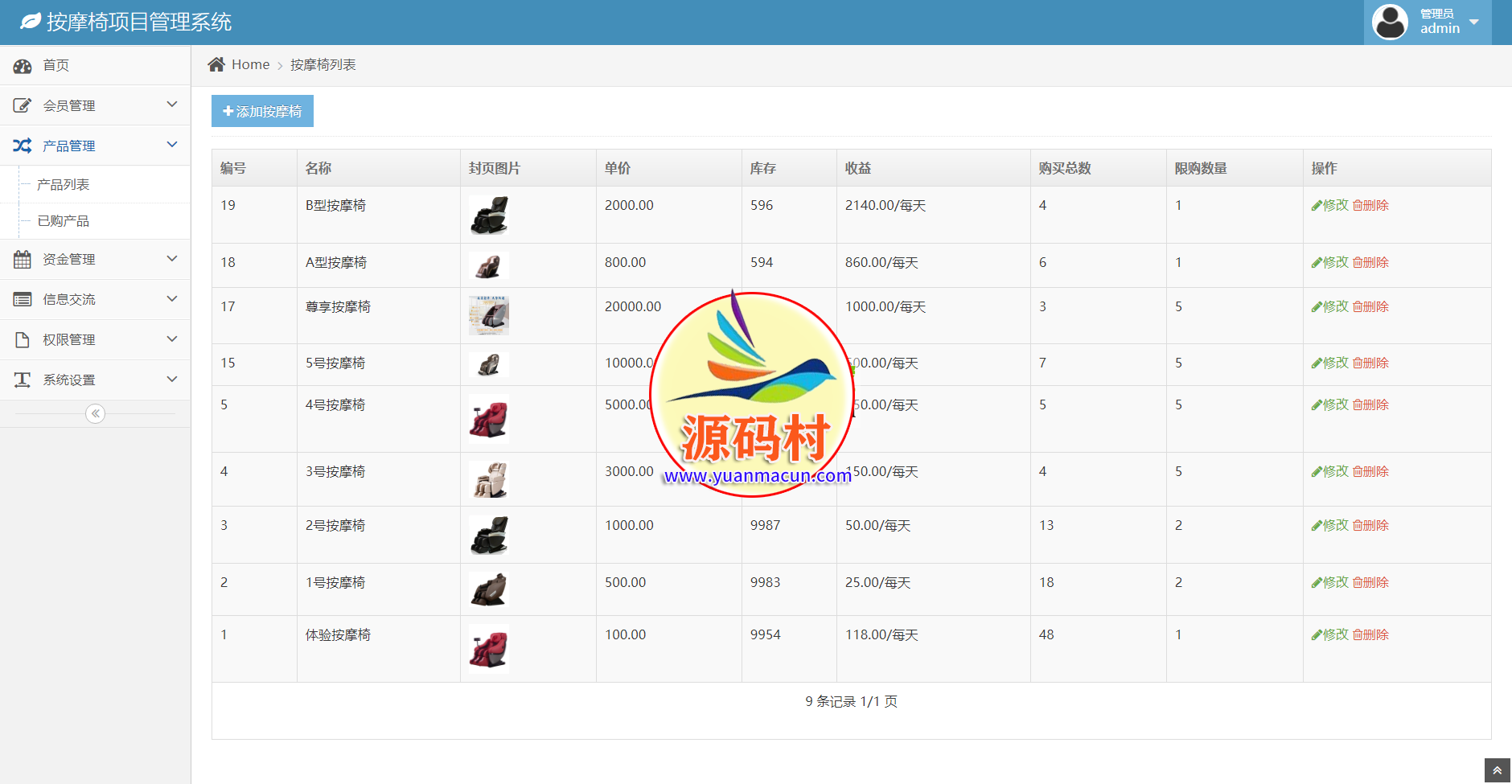
Task: Click 删除 for 体验按摩椅
Action: click(x=1370, y=634)
